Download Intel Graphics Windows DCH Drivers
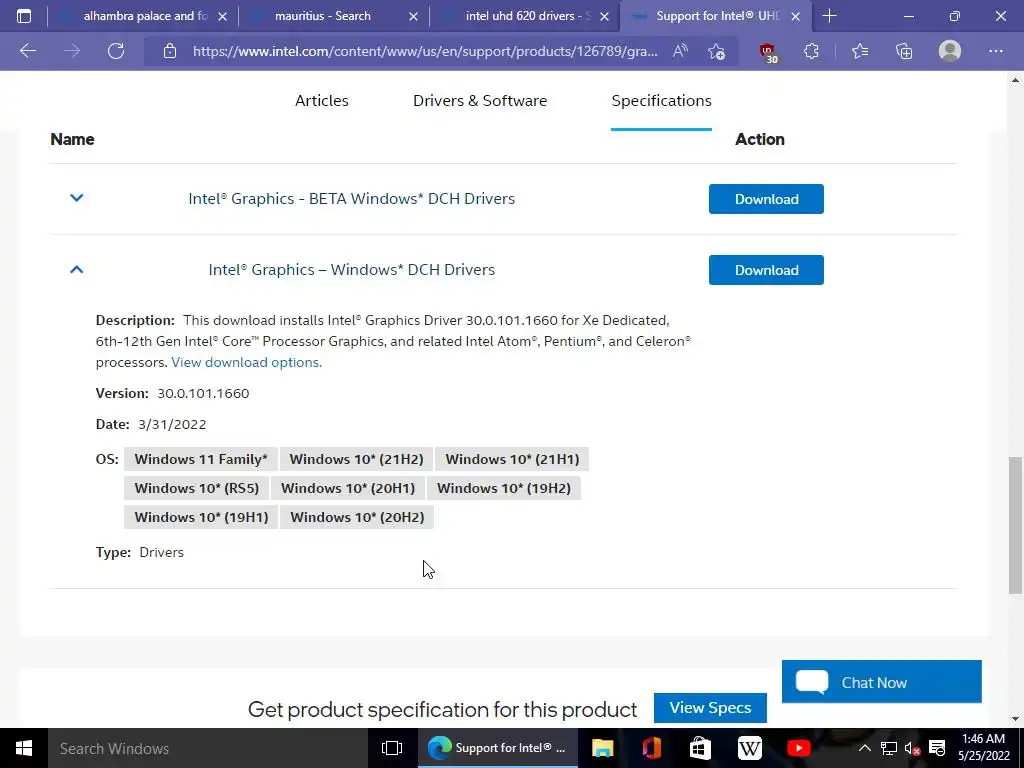The image size is (1024, 768). pos(766,270)
